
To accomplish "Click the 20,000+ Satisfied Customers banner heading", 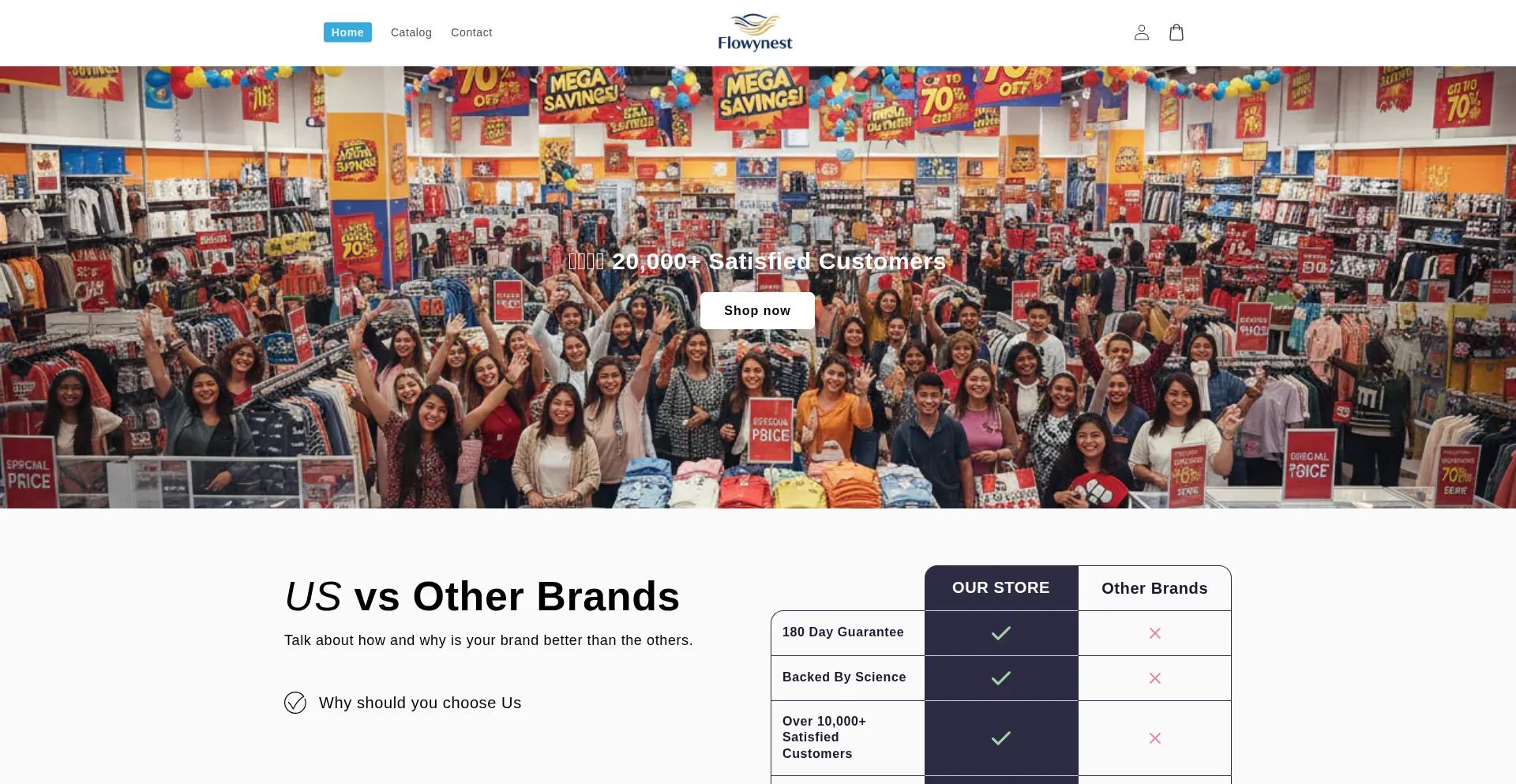I will pos(757,261).
